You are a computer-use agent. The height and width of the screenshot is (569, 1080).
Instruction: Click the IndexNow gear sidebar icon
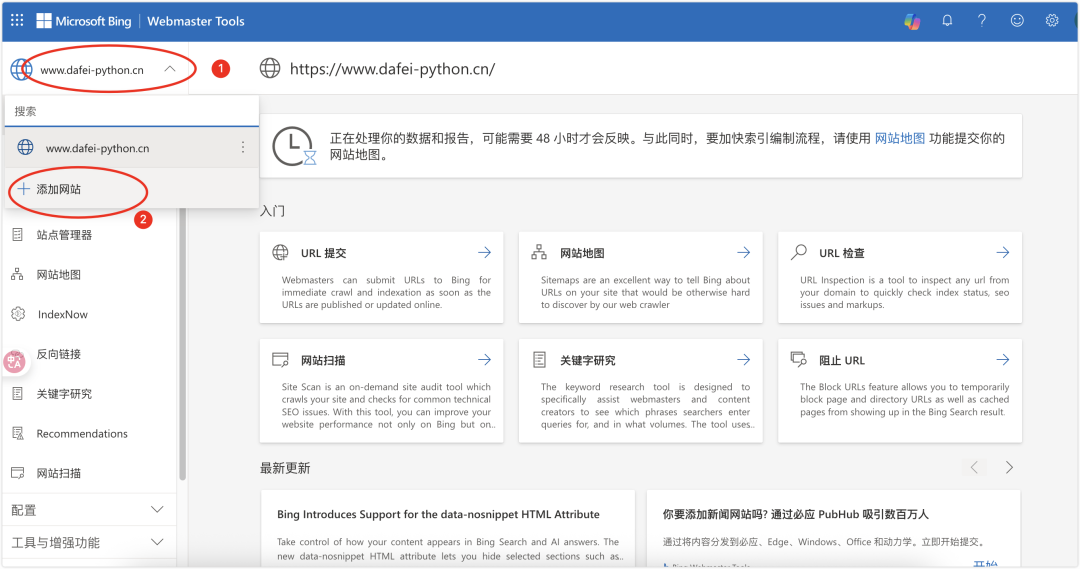[x=19, y=314]
